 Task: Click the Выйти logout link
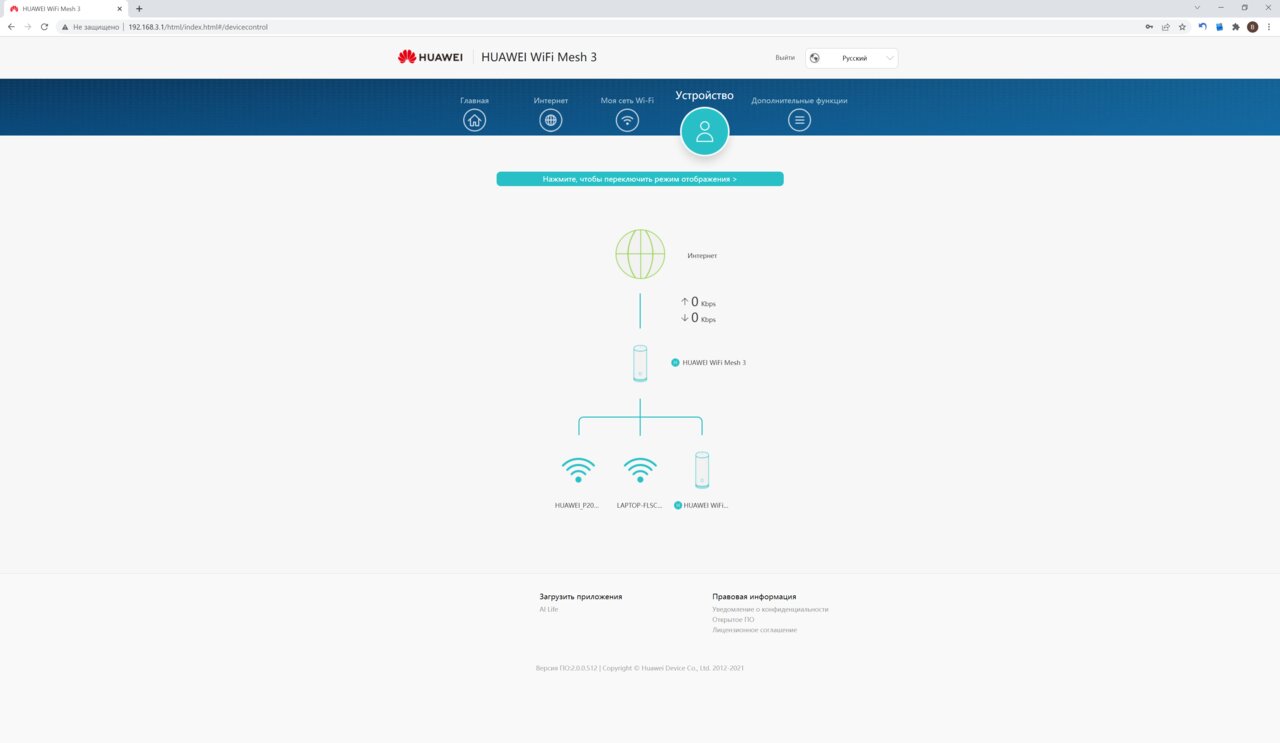coord(785,58)
